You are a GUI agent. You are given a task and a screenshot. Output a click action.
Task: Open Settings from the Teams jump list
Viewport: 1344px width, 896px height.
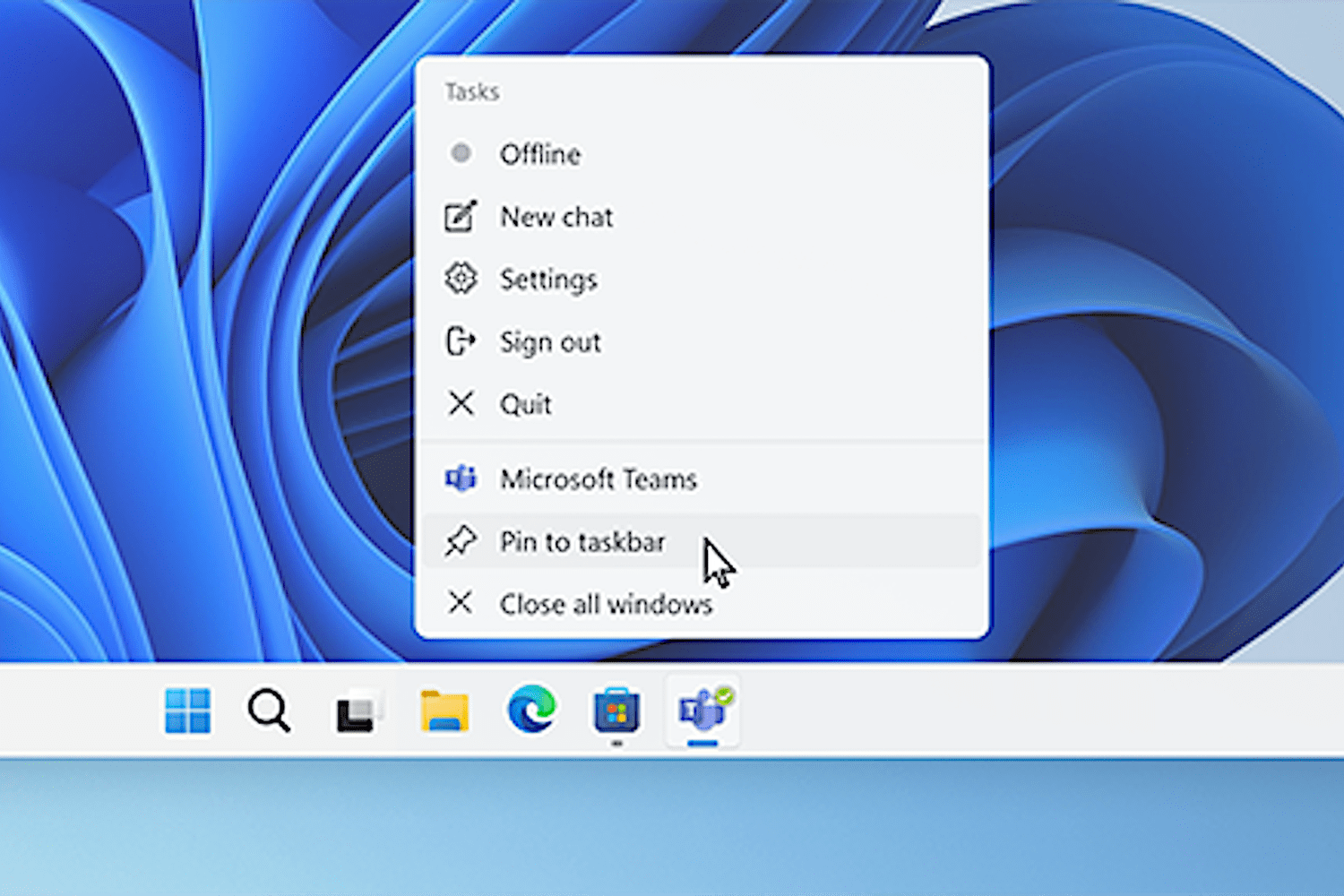[x=547, y=280]
